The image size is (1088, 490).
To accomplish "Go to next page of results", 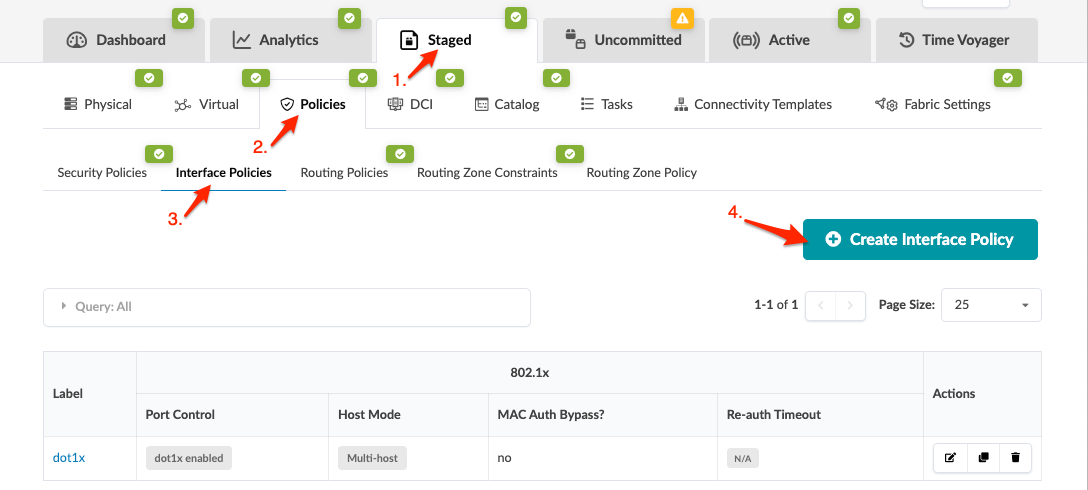I will tap(850, 306).
